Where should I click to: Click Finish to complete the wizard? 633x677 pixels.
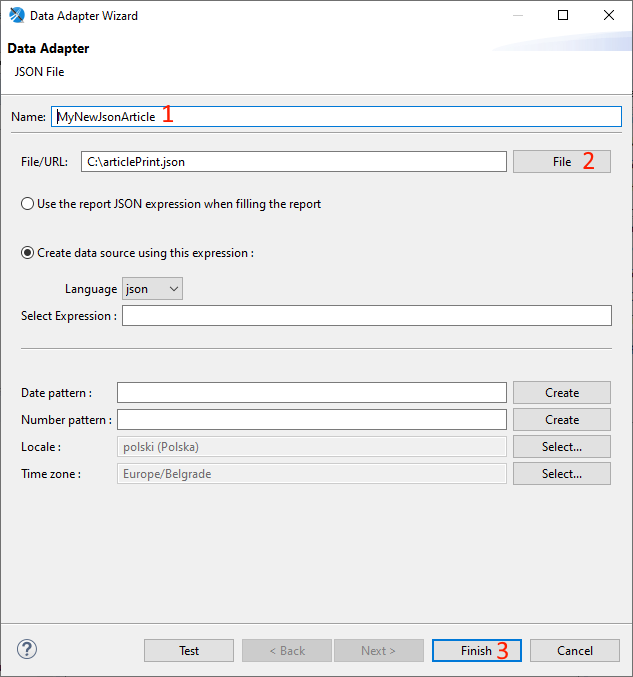pos(476,651)
